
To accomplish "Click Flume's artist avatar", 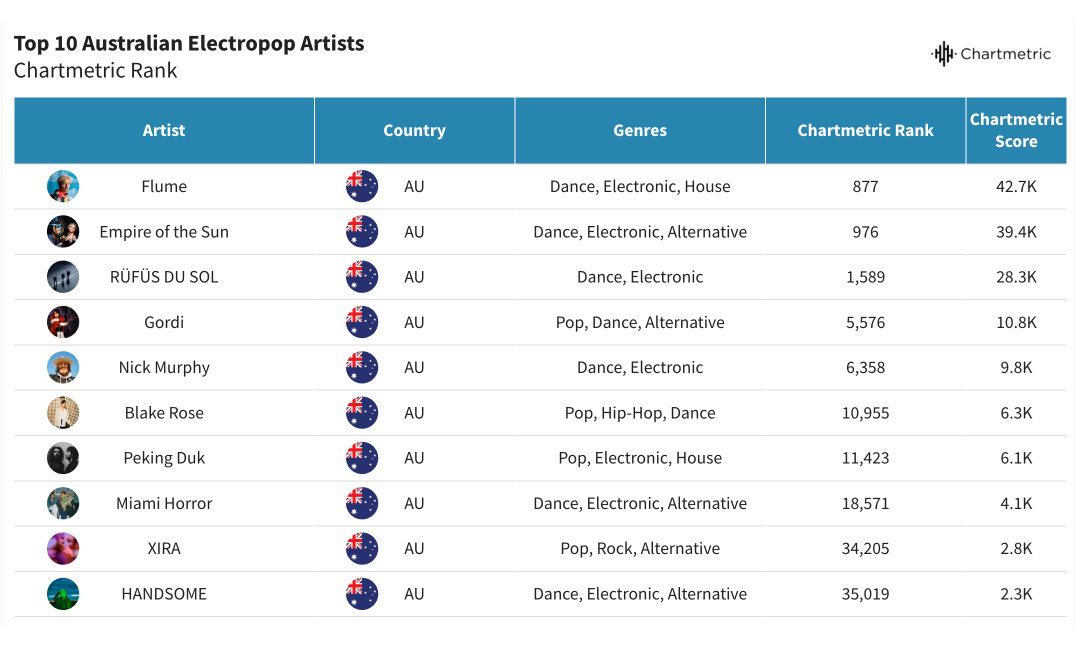I will pyautogui.click(x=63, y=186).
